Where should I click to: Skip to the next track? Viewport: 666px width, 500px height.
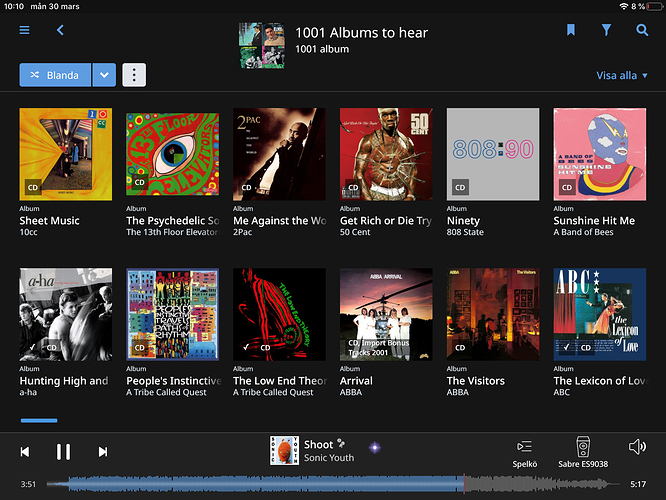coord(103,452)
